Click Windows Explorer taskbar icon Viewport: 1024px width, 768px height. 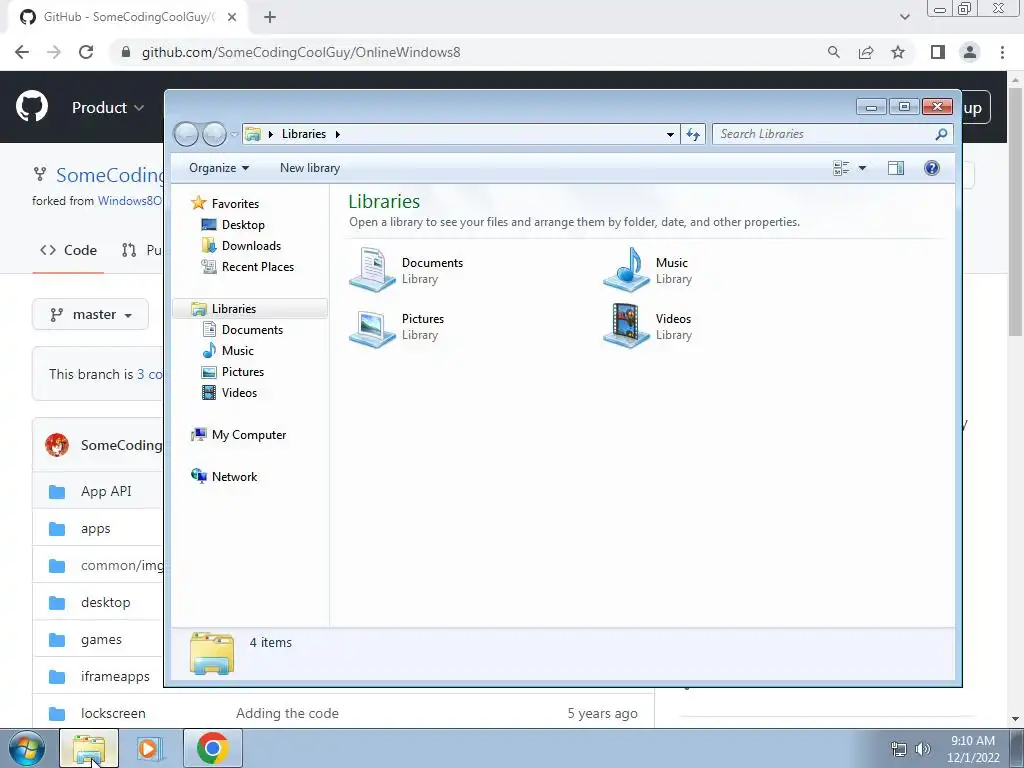tap(89, 748)
